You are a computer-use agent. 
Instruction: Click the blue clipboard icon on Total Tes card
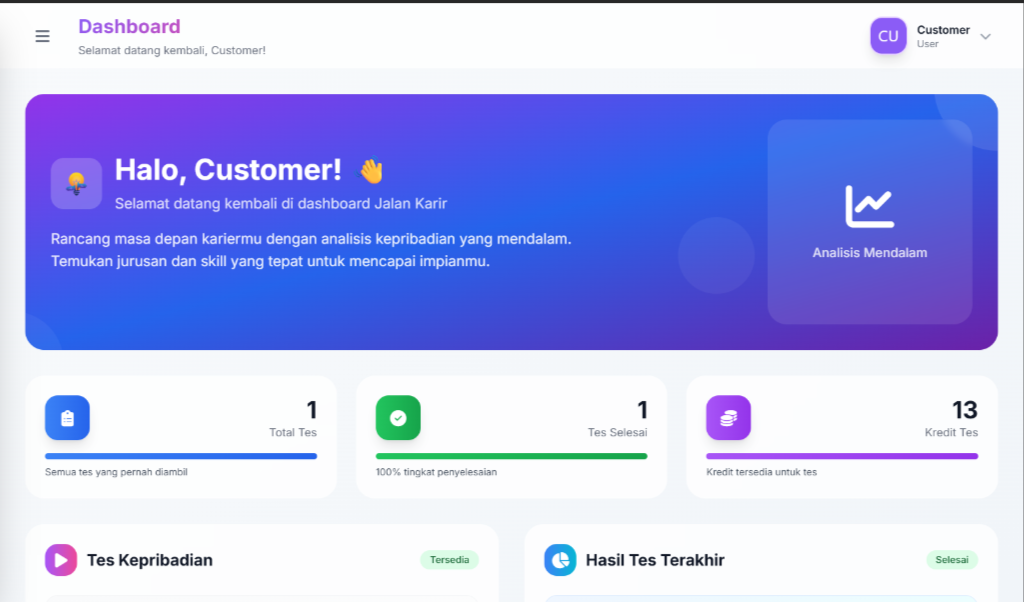click(67, 418)
